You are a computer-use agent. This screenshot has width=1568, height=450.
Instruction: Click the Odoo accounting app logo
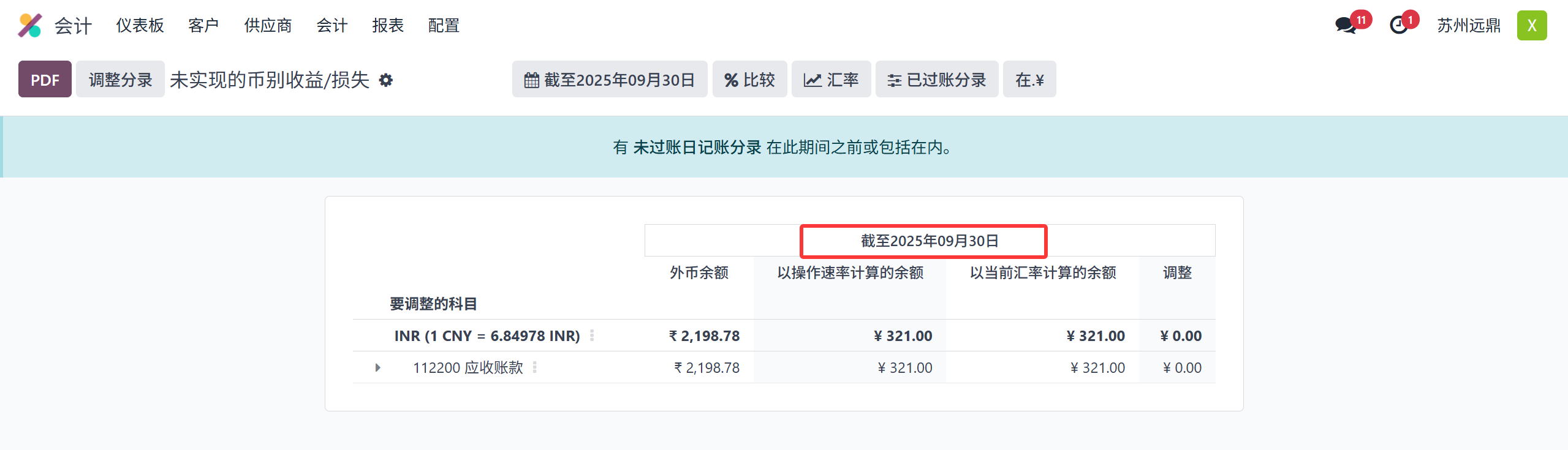point(29,26)
